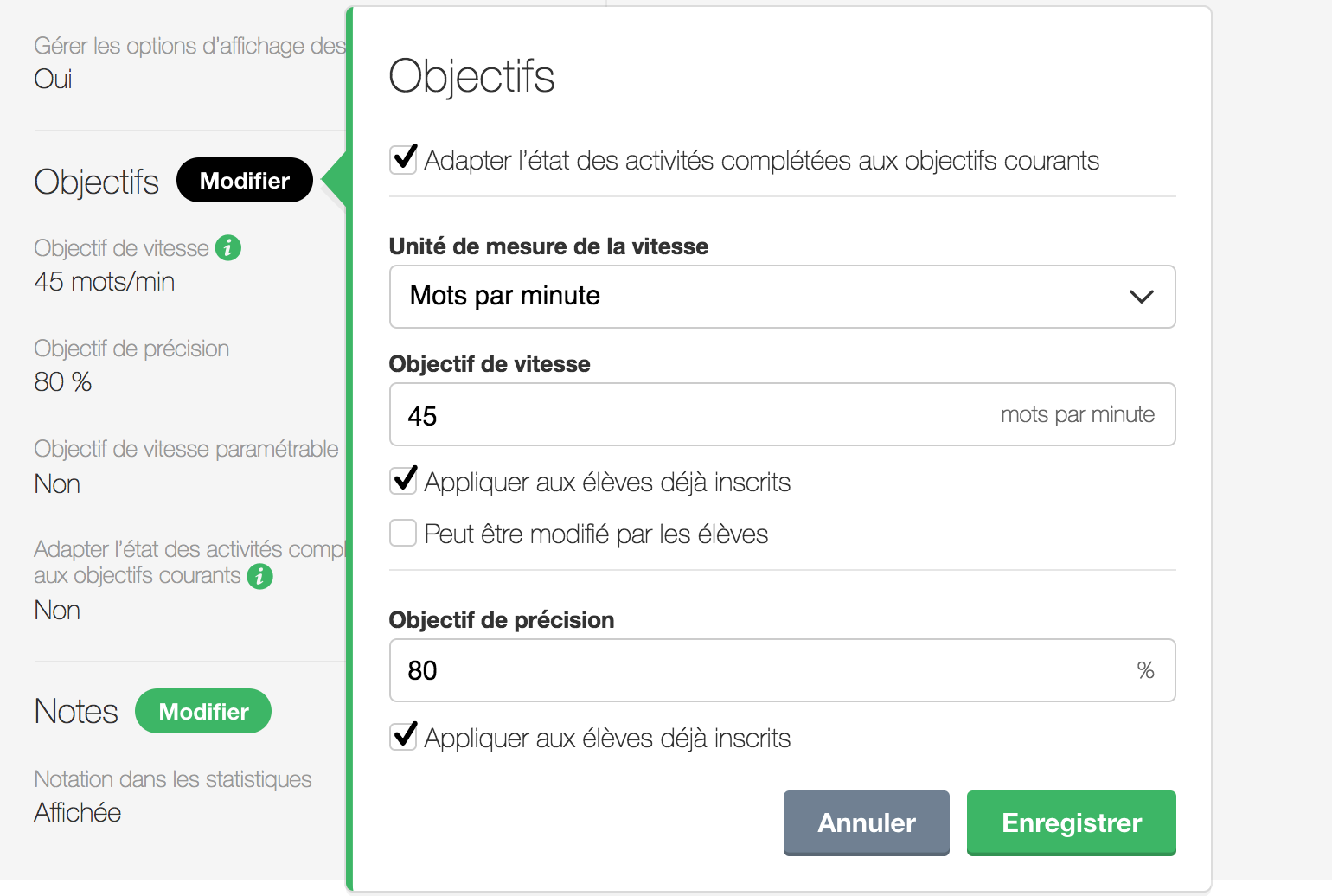Uncheck 'Appliquer aux élèves déjà inscrits' under precision field

(x=404, y=737)
